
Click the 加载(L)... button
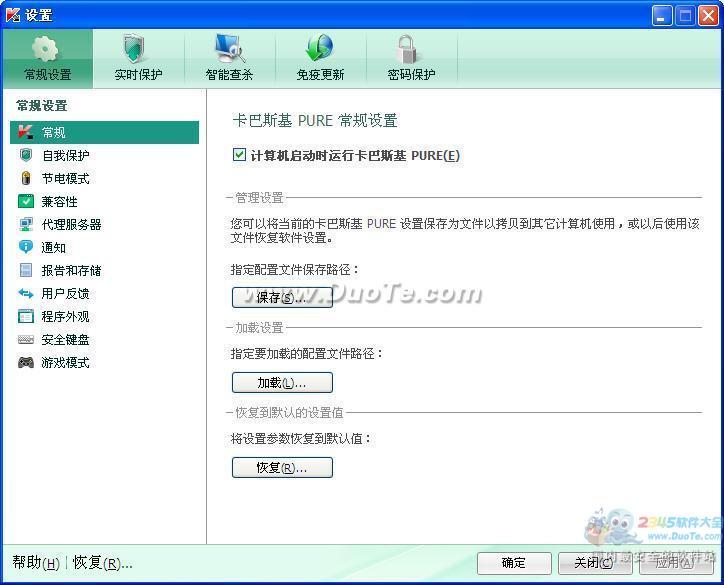tap(282, 382)
